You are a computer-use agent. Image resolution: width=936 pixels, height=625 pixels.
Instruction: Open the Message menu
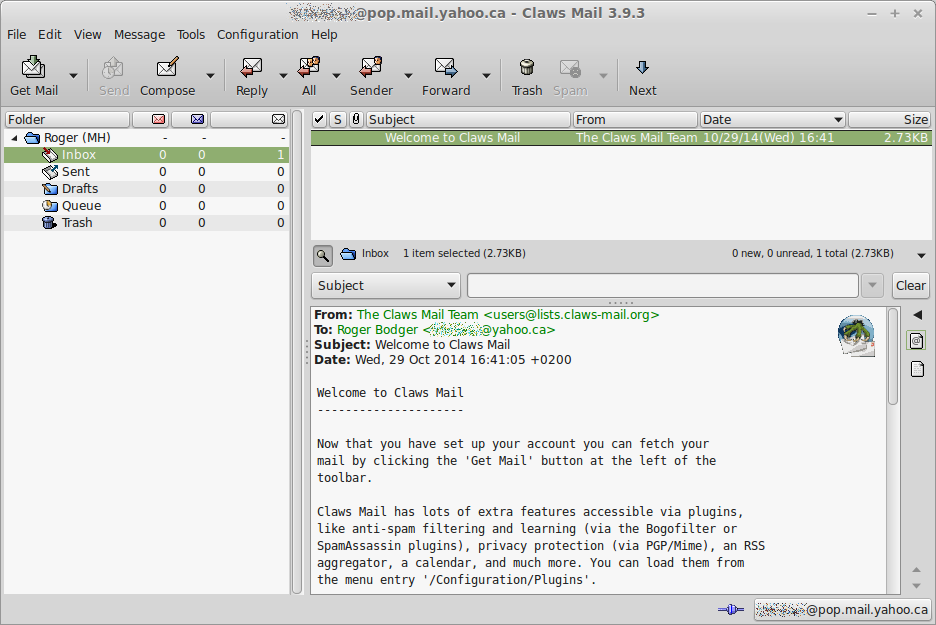click(x=139, y=35)
